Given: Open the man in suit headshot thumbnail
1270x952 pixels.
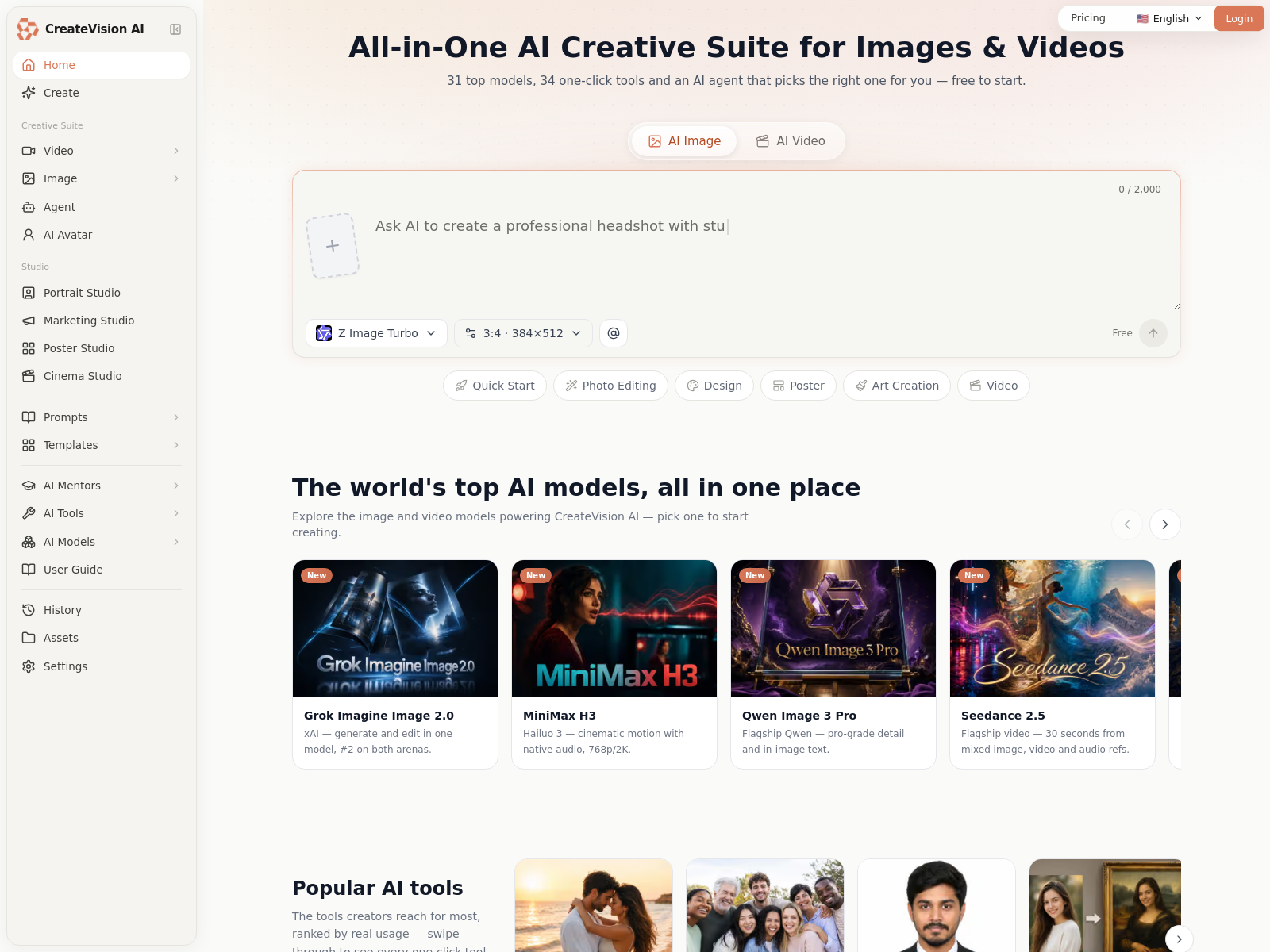Looking at the screenshot, I should pyautogui.click(x=937, y=905).
